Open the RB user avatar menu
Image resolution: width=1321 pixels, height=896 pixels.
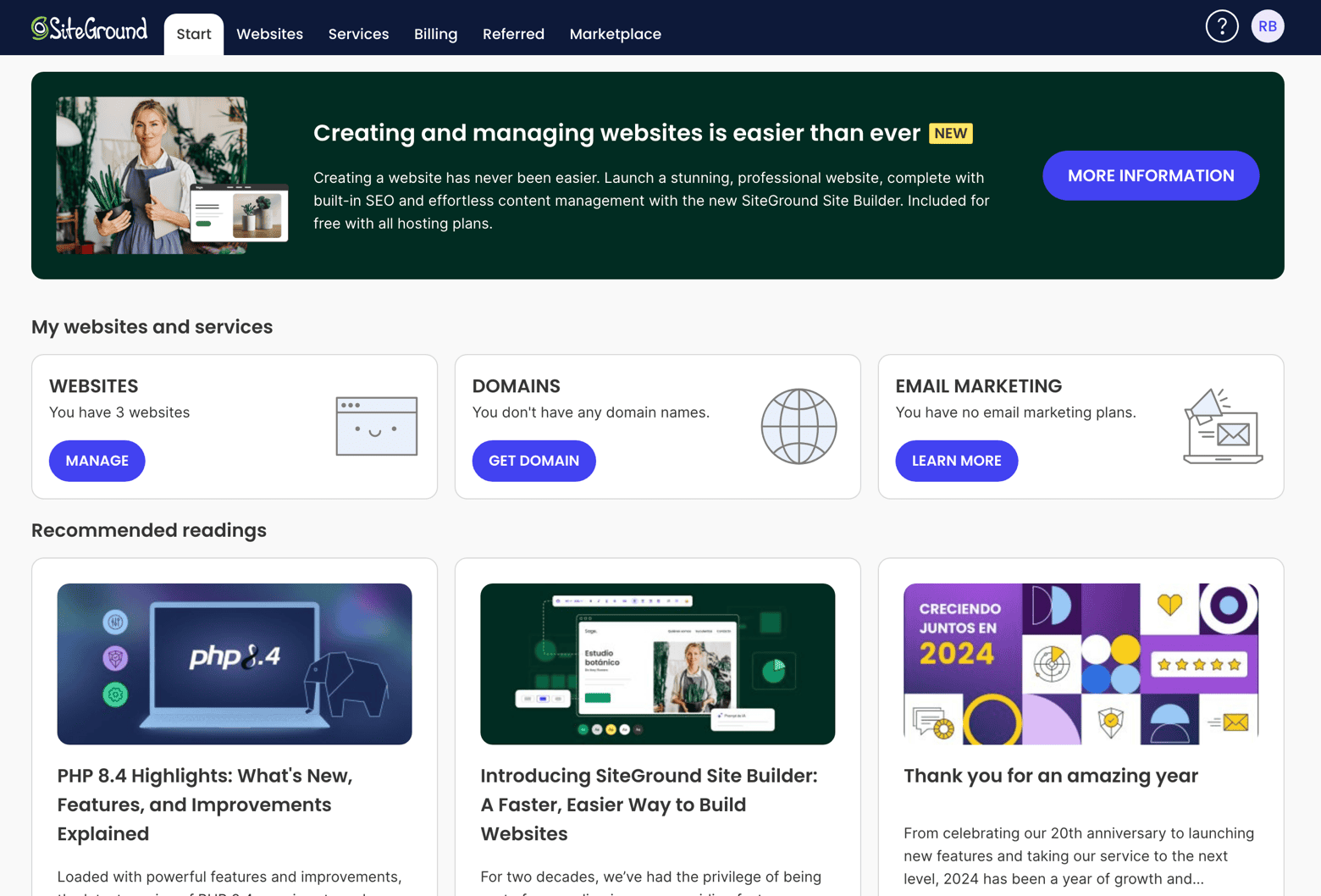tap(1268, 26)
